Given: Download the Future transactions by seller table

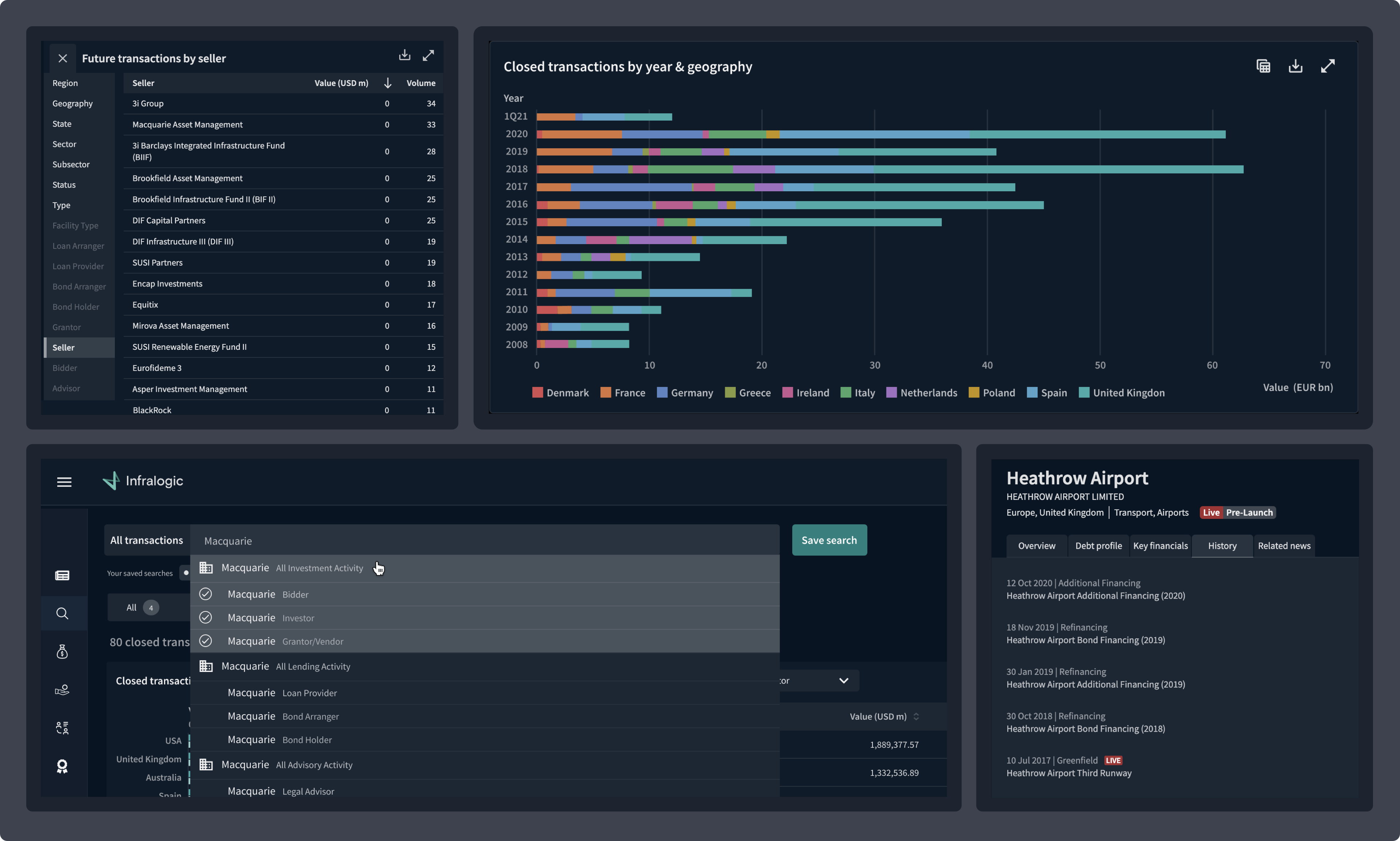Looking at the screenshot, I should click(404, 55).
